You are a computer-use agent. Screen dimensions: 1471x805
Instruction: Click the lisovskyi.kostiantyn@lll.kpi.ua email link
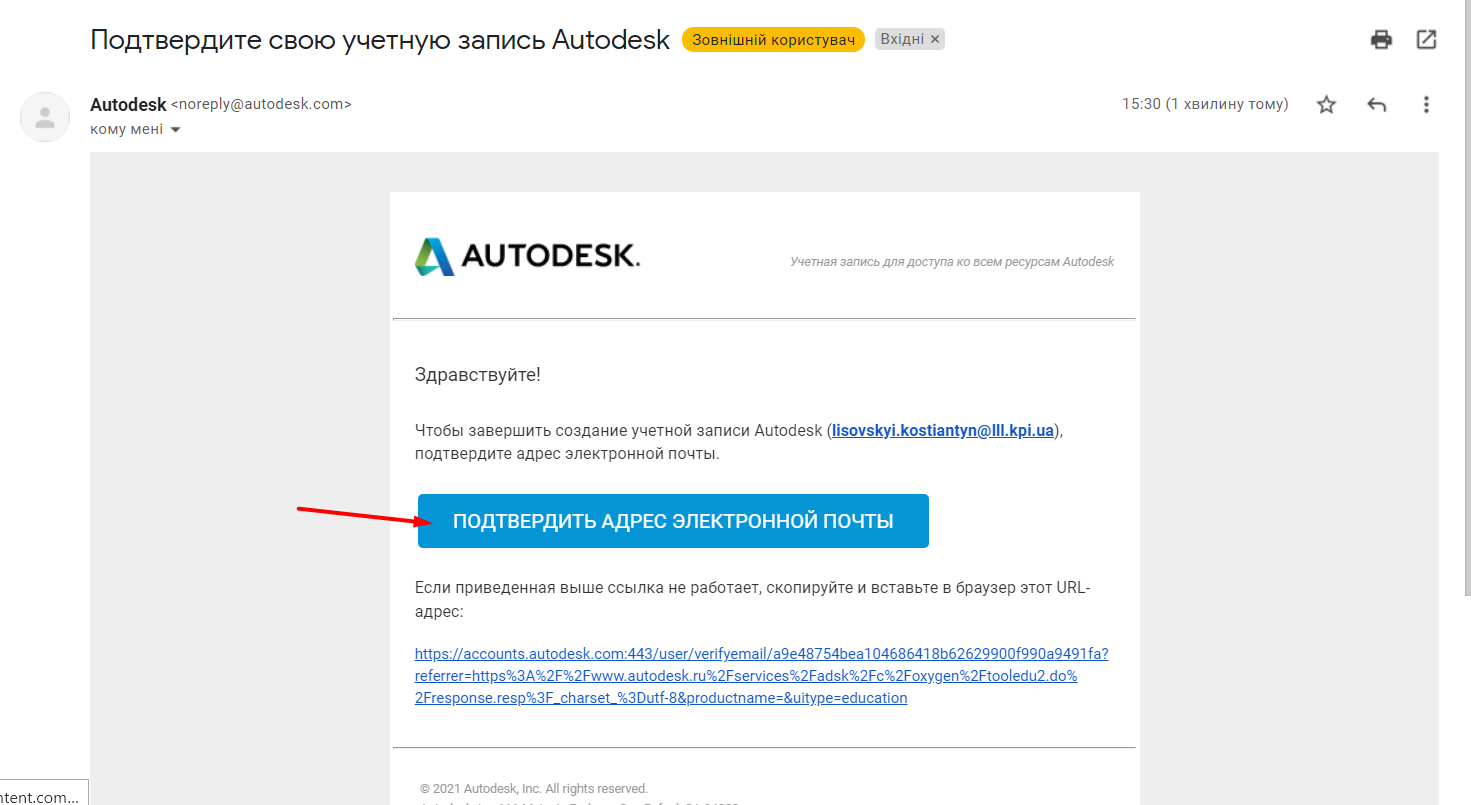(943, 431)
